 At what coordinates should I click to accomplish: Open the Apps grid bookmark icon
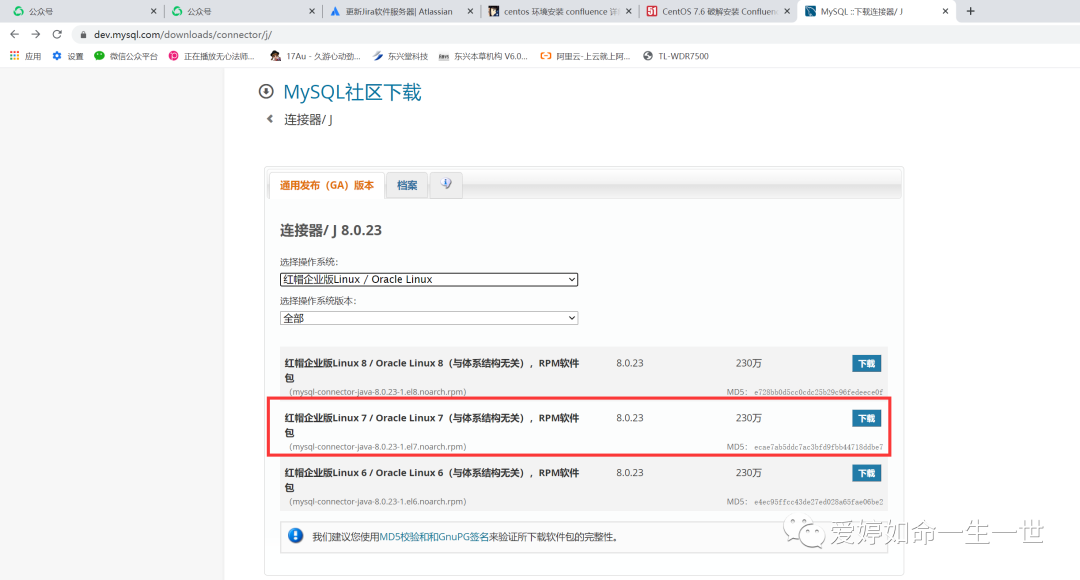tap(14, 56)
